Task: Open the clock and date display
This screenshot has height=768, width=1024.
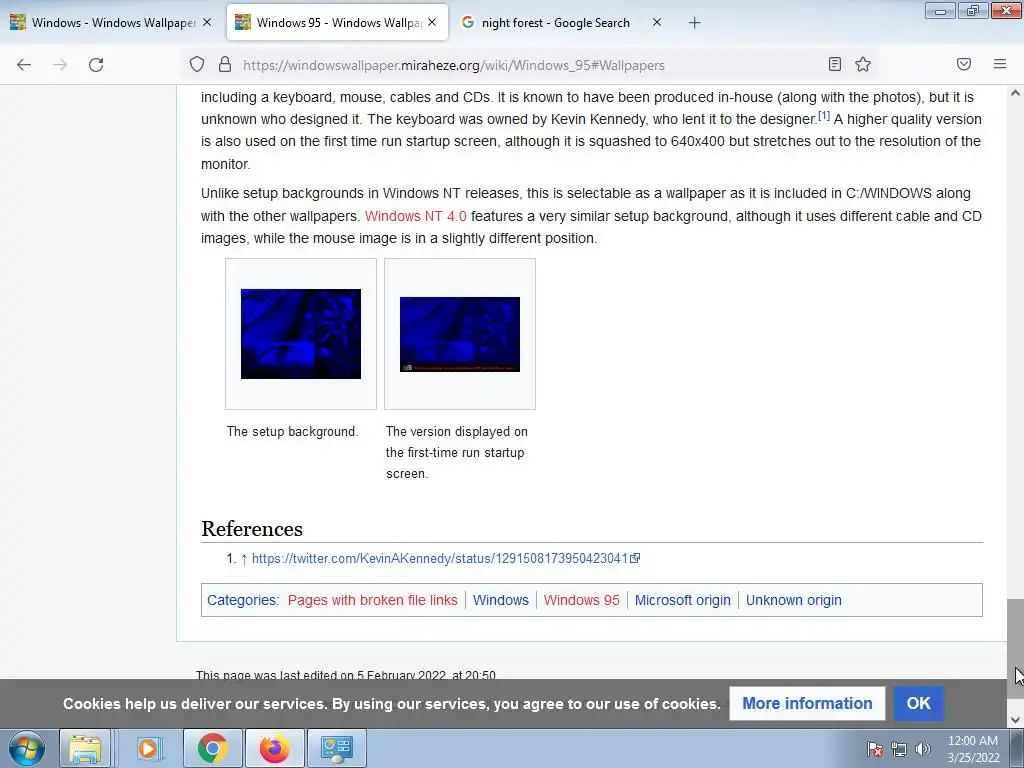Action: (973, 749)
